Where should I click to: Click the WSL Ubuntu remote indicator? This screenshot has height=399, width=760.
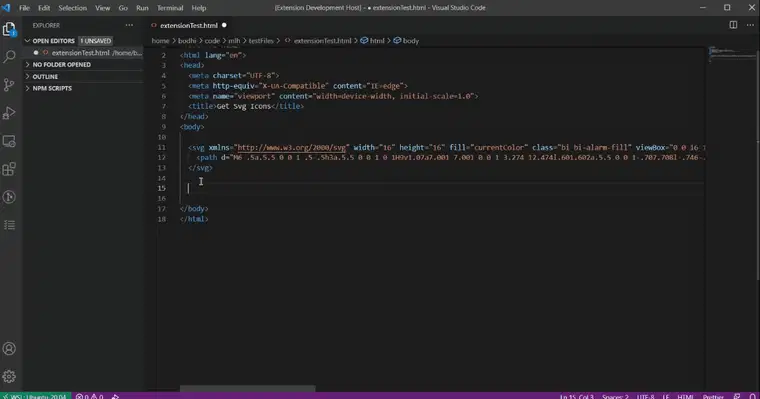[x=35, y=396]
